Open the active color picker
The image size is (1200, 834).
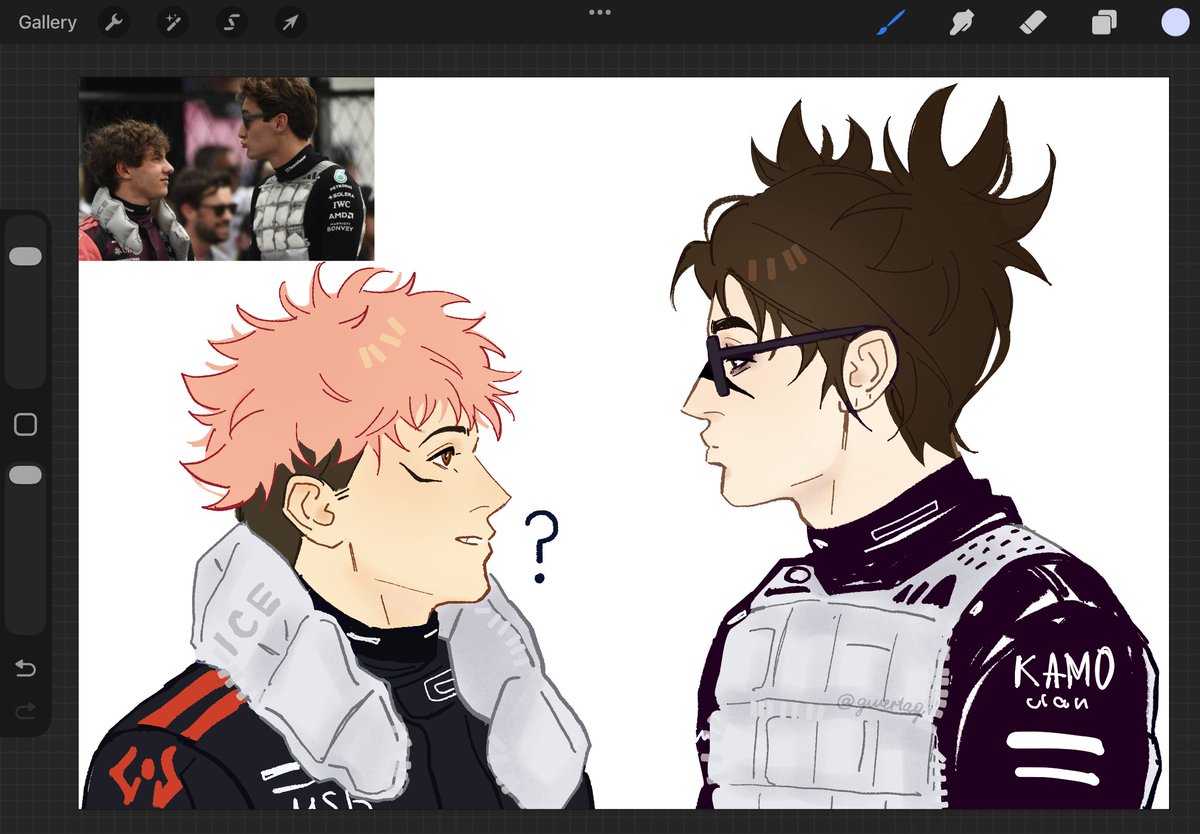point(1175,22)
